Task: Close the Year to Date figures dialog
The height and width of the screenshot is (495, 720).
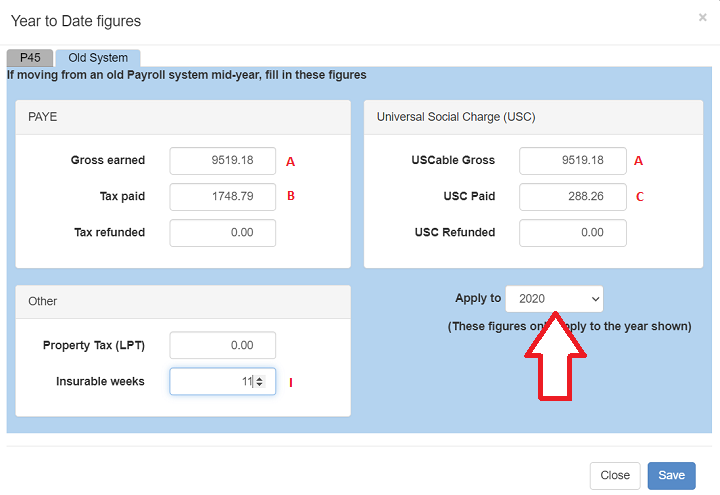Action: point(702,18)
